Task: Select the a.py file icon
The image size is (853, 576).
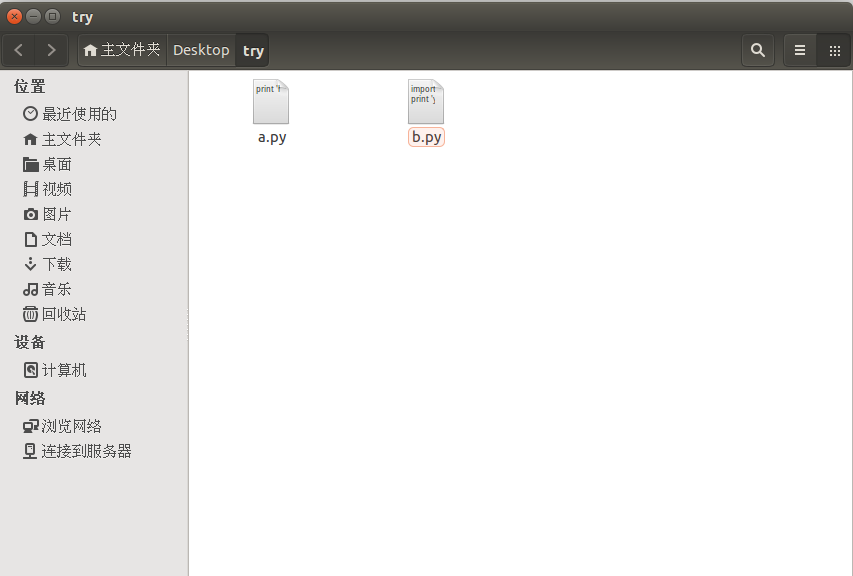Action: pyautogui.click(x=271, y=102)
